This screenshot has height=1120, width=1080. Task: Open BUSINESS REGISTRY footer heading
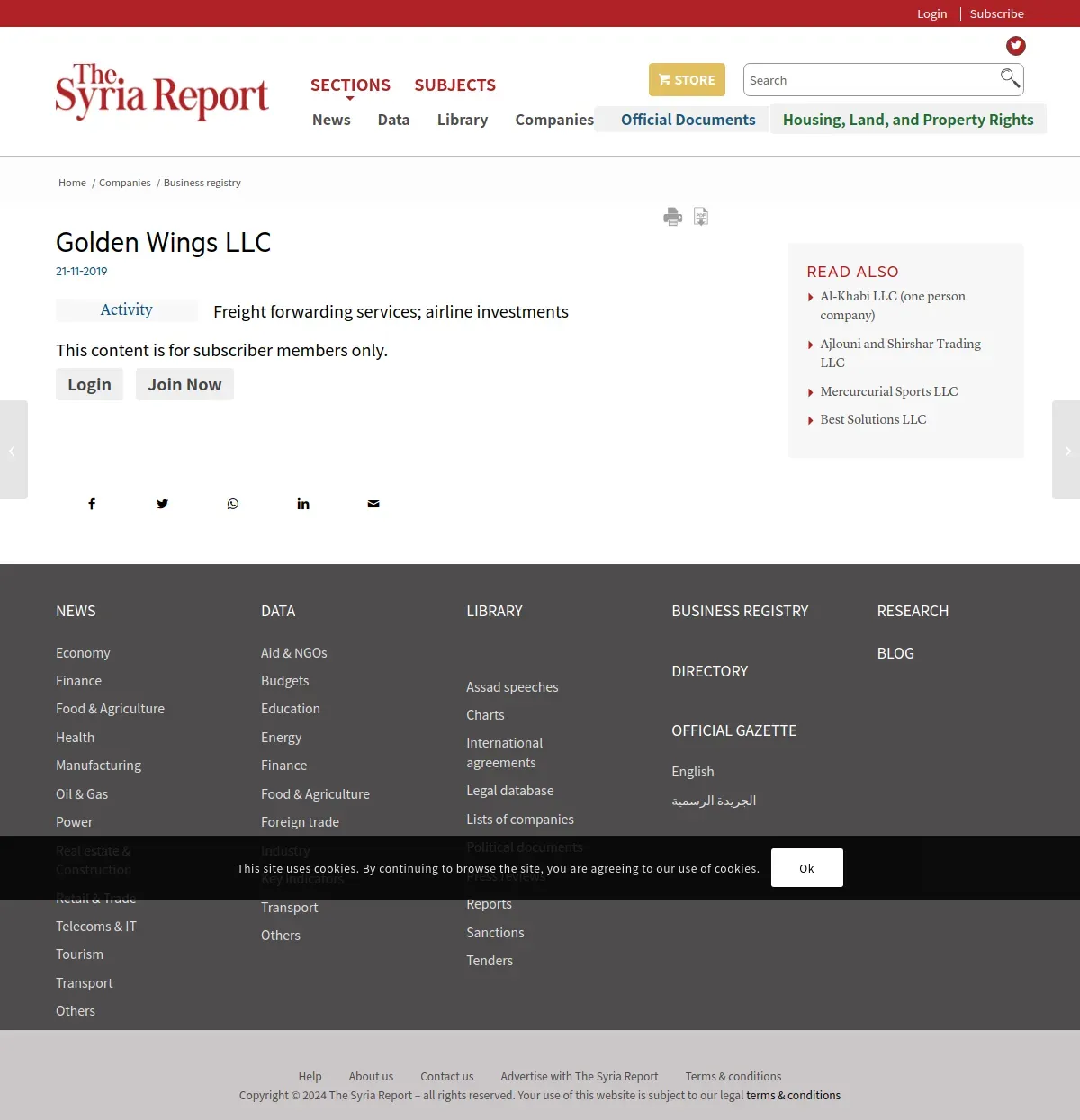click(740, 611)
